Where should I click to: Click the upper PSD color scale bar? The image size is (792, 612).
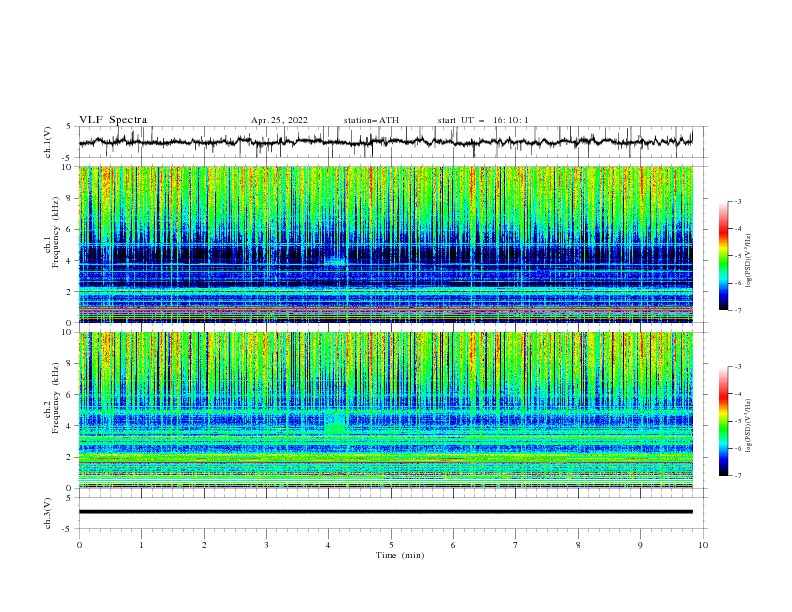click(x=724, y=256)
